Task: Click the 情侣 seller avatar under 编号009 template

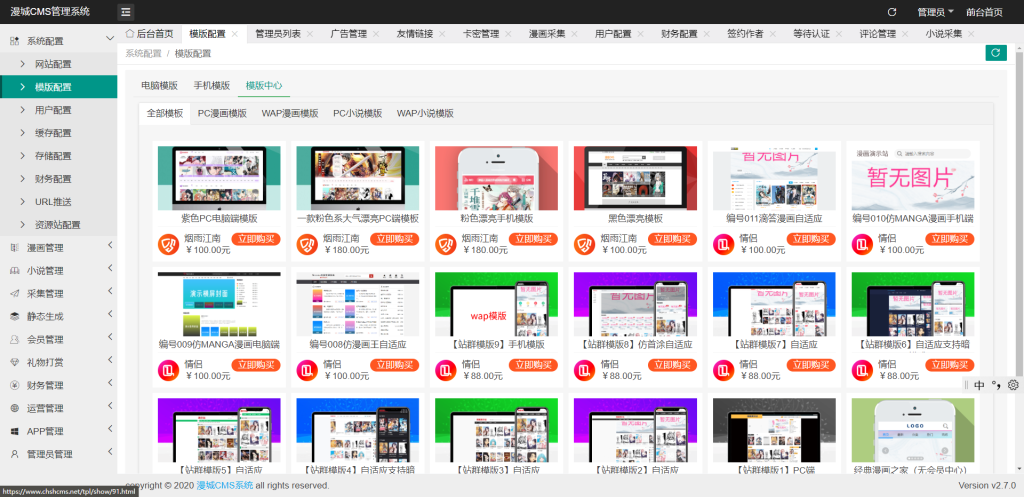Action: tap(168, 369)
